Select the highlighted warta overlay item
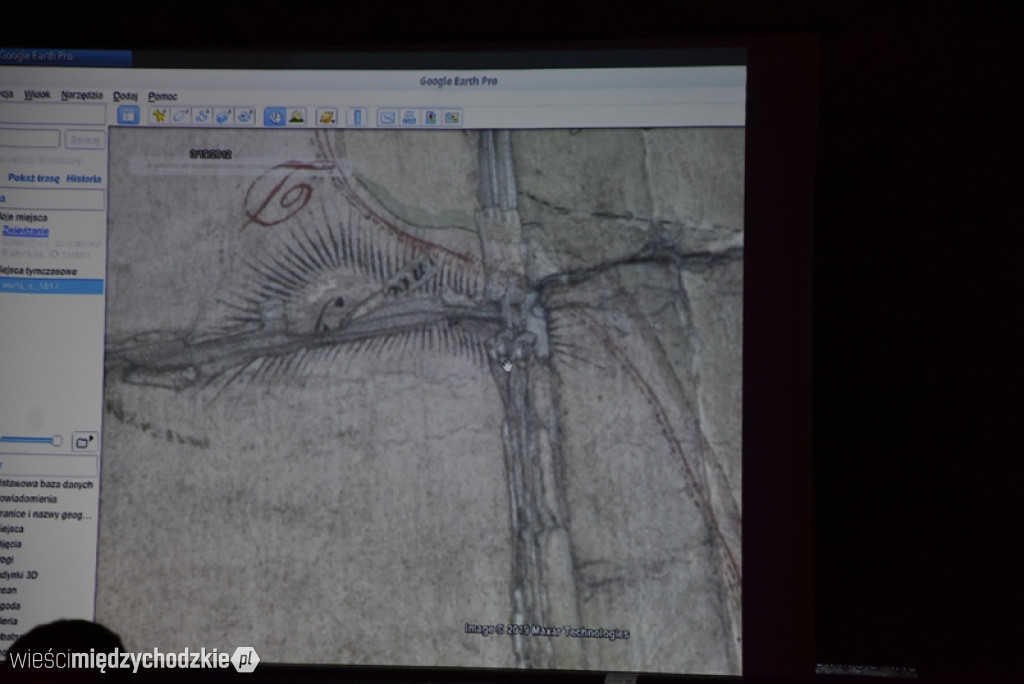Image resolution: width=1024 pixels, height=684 pixels. click(x=52, y=286)
